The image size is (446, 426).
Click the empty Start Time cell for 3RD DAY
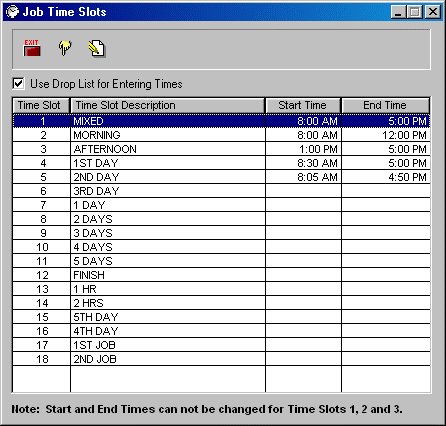(304, 191)
